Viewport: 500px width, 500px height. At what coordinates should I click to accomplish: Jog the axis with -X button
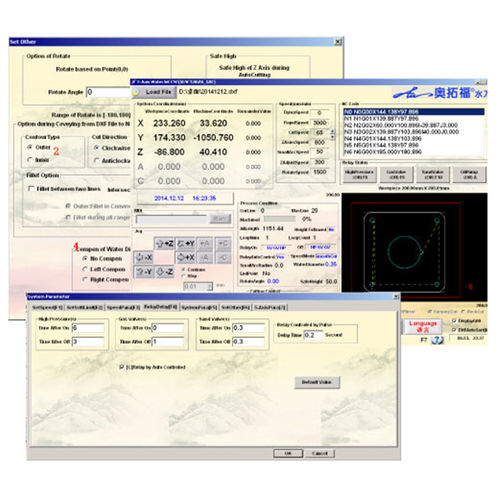[x=144, y=257]
